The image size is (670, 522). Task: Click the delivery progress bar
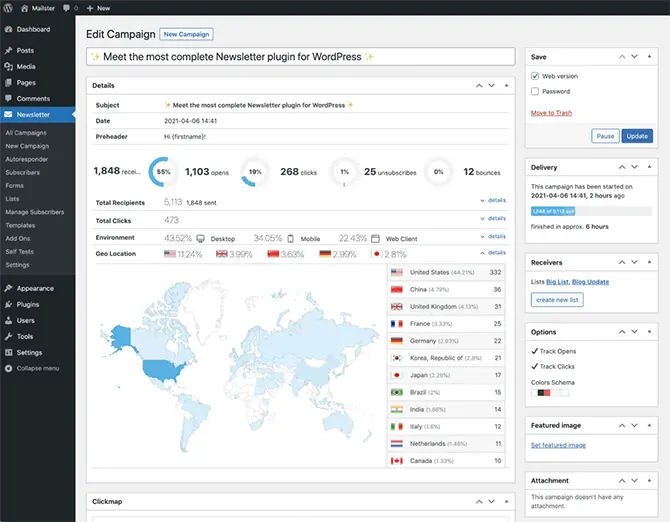click(x=591, y=211)
